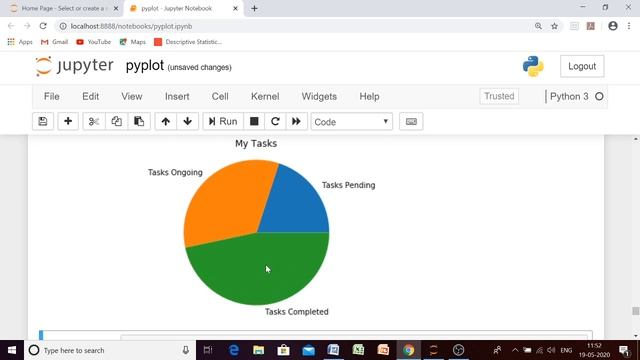Interrupt the kernel with stop icon

254,121
